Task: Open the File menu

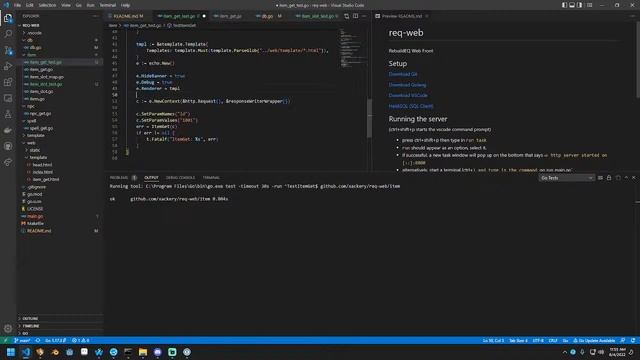Action: (18, 5)
